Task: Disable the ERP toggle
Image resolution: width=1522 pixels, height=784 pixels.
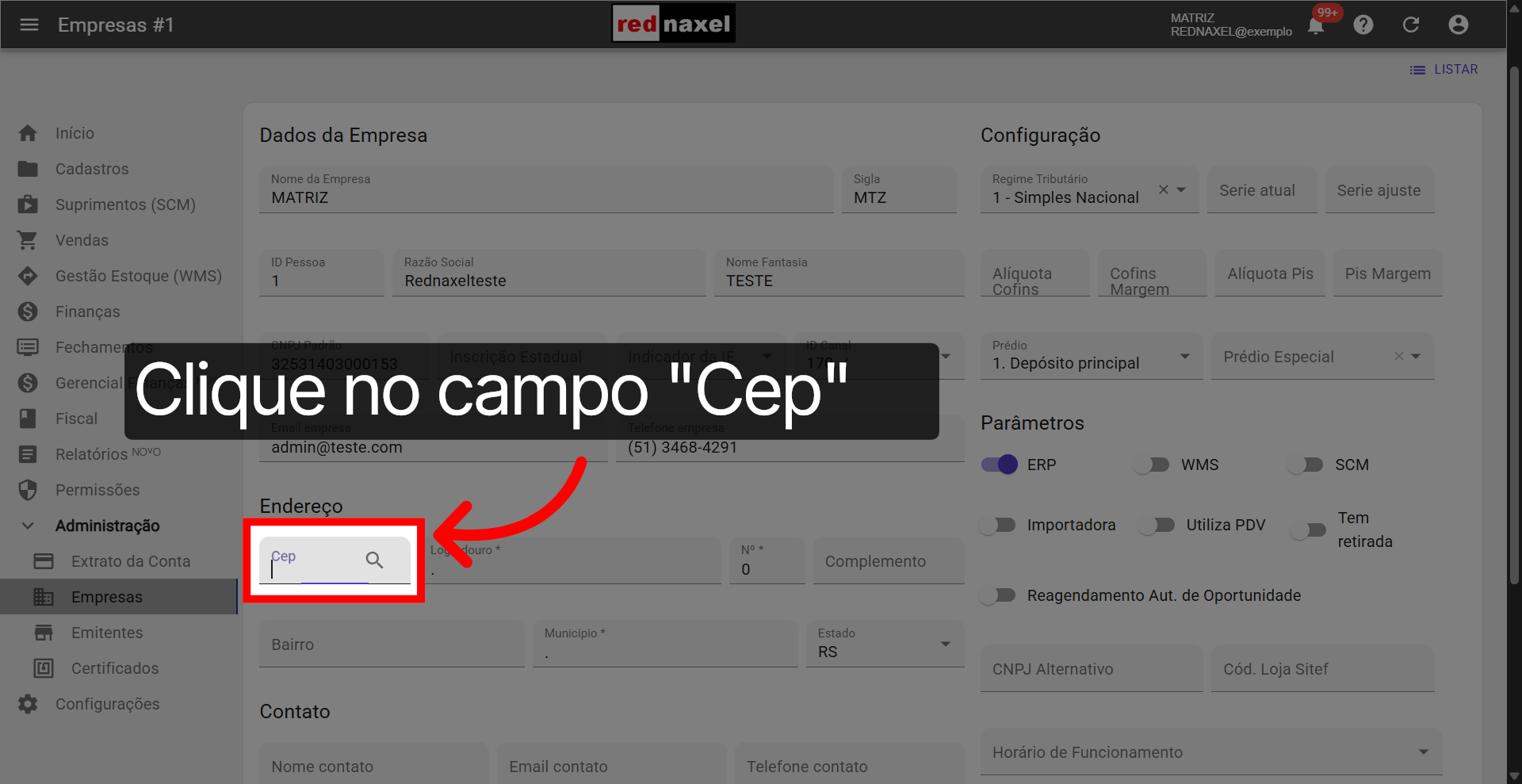Action: coord(999,465)
